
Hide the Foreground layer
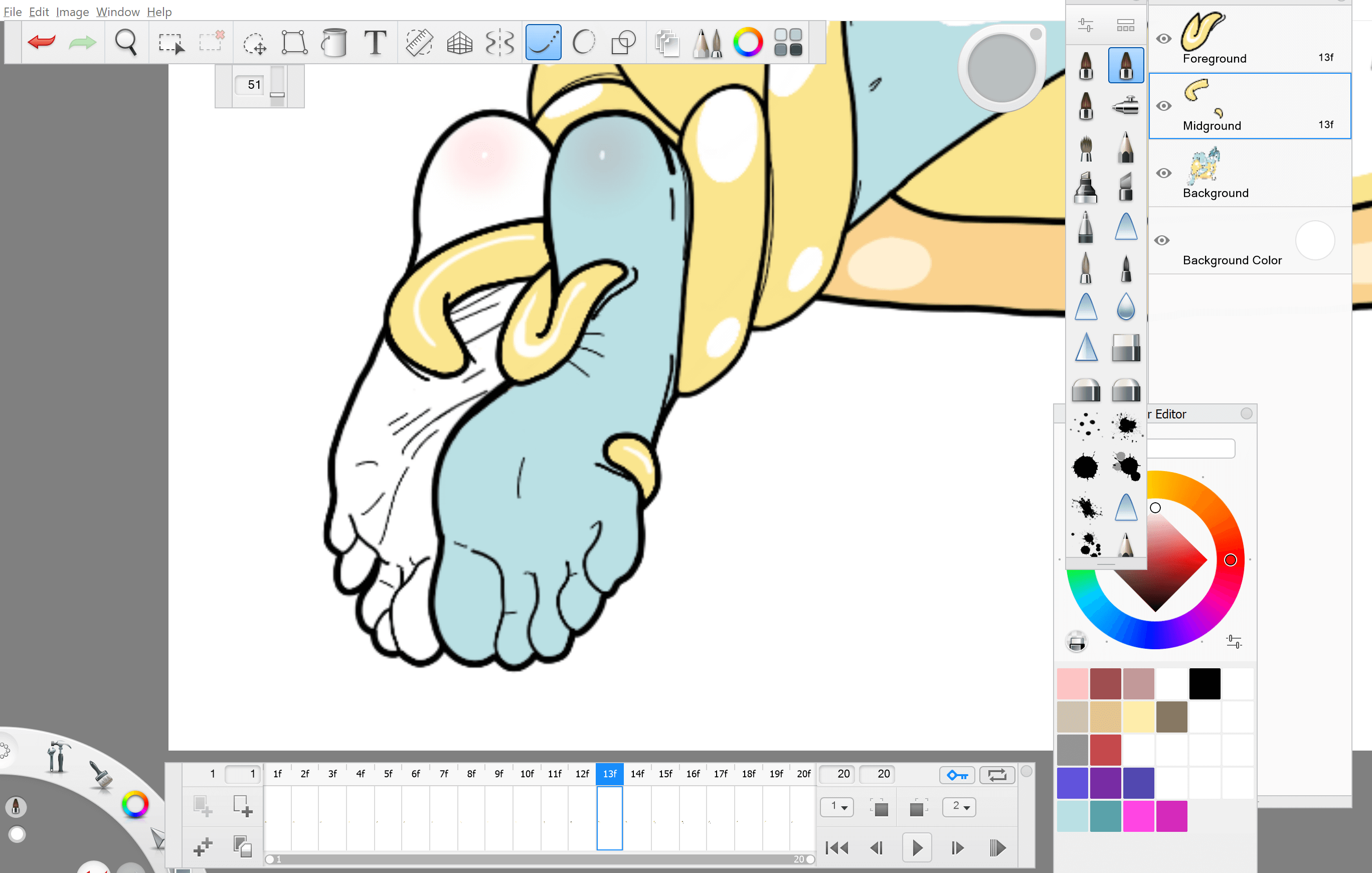1164,39
